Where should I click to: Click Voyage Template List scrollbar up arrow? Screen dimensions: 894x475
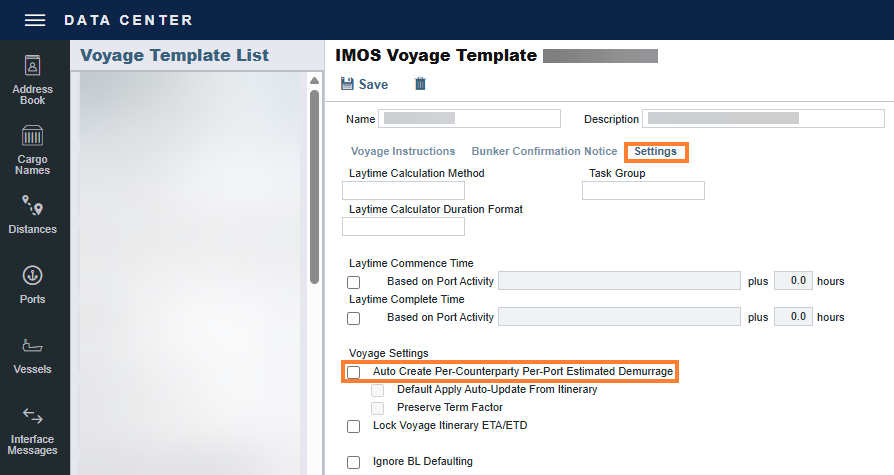pos(314,80)
